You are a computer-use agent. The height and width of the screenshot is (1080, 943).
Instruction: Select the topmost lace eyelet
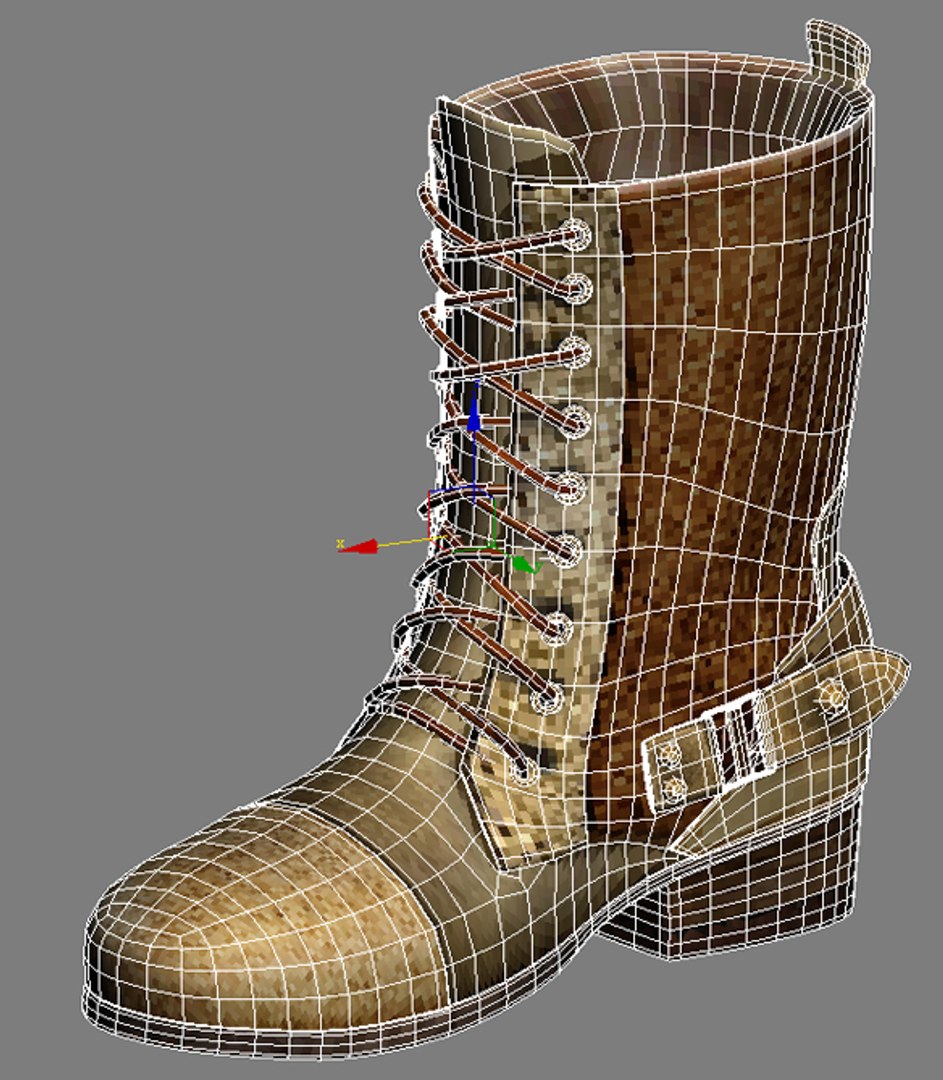tap(576, 234)
